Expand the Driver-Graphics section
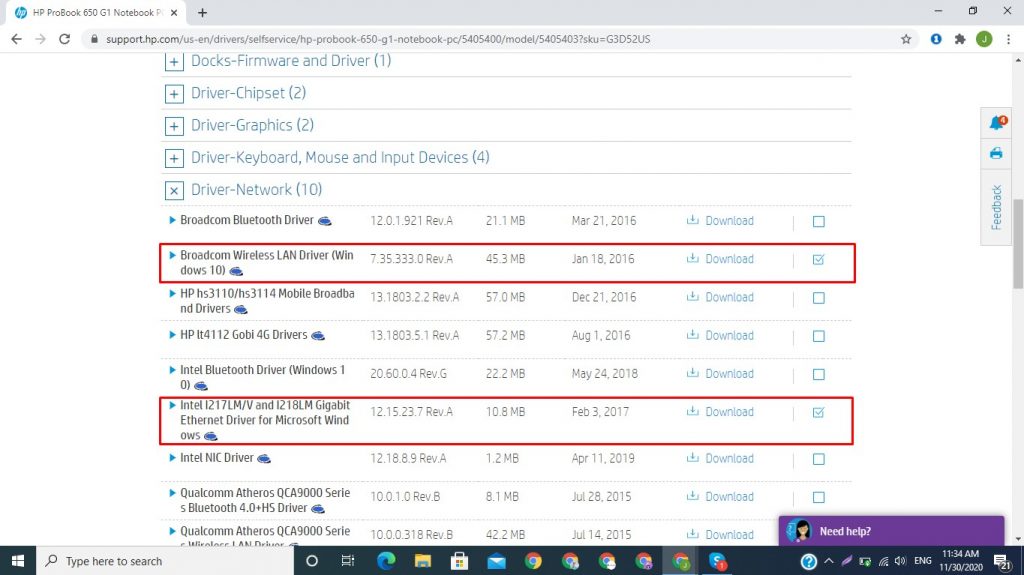This screenshot has width=1024, height=575. (x=174, y=126)
